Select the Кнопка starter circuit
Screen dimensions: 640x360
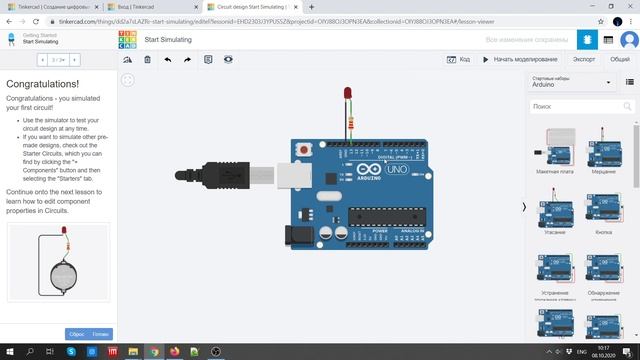[604, 213]
